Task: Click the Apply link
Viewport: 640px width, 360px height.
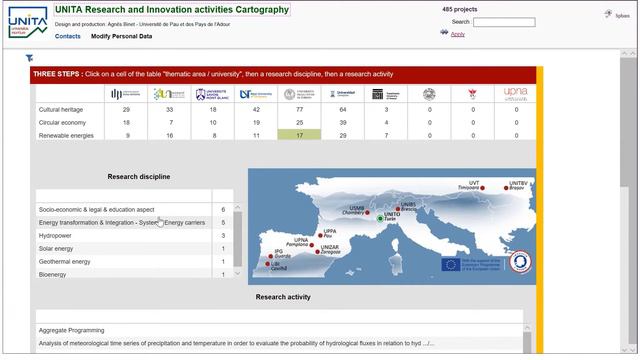Action: pos(458,34)
